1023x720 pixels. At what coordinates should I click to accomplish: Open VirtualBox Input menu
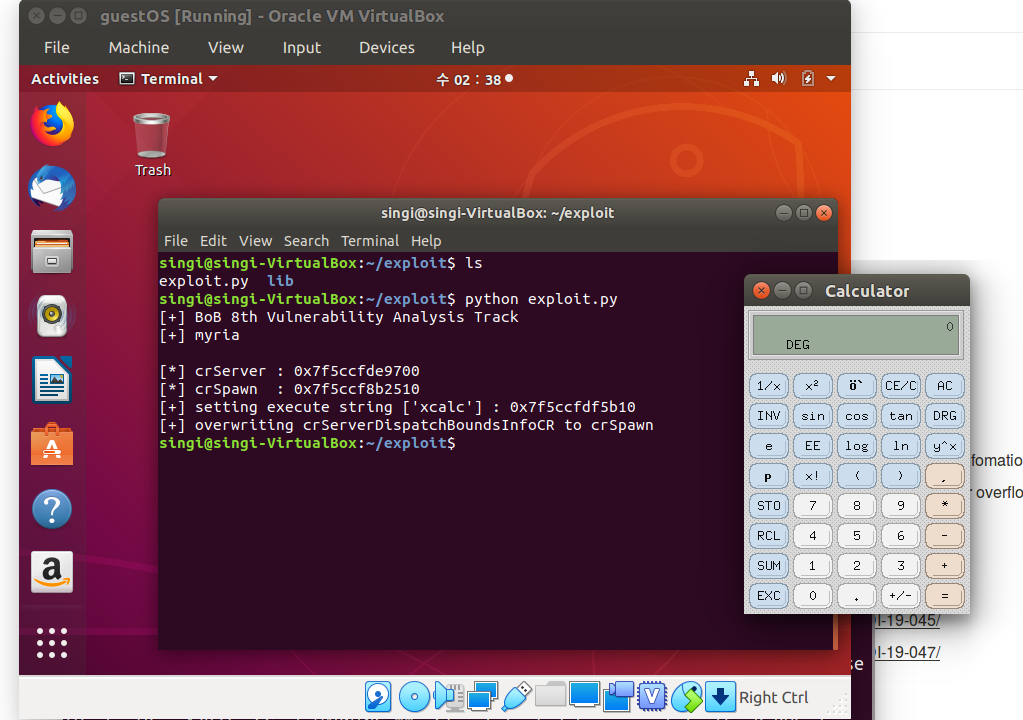(x=301, y=48)
